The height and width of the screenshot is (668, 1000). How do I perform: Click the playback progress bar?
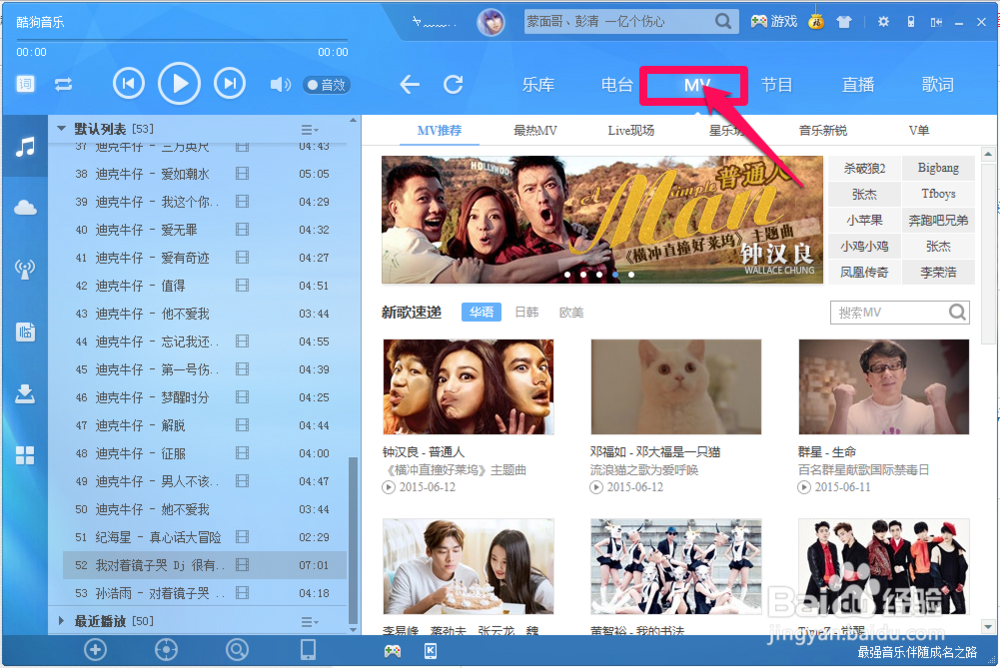coord(182,40)
